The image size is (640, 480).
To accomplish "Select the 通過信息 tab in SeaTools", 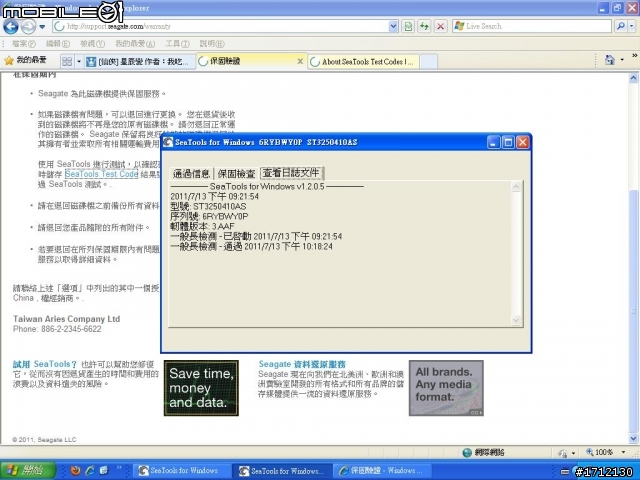I will click(x=191, y=174).
